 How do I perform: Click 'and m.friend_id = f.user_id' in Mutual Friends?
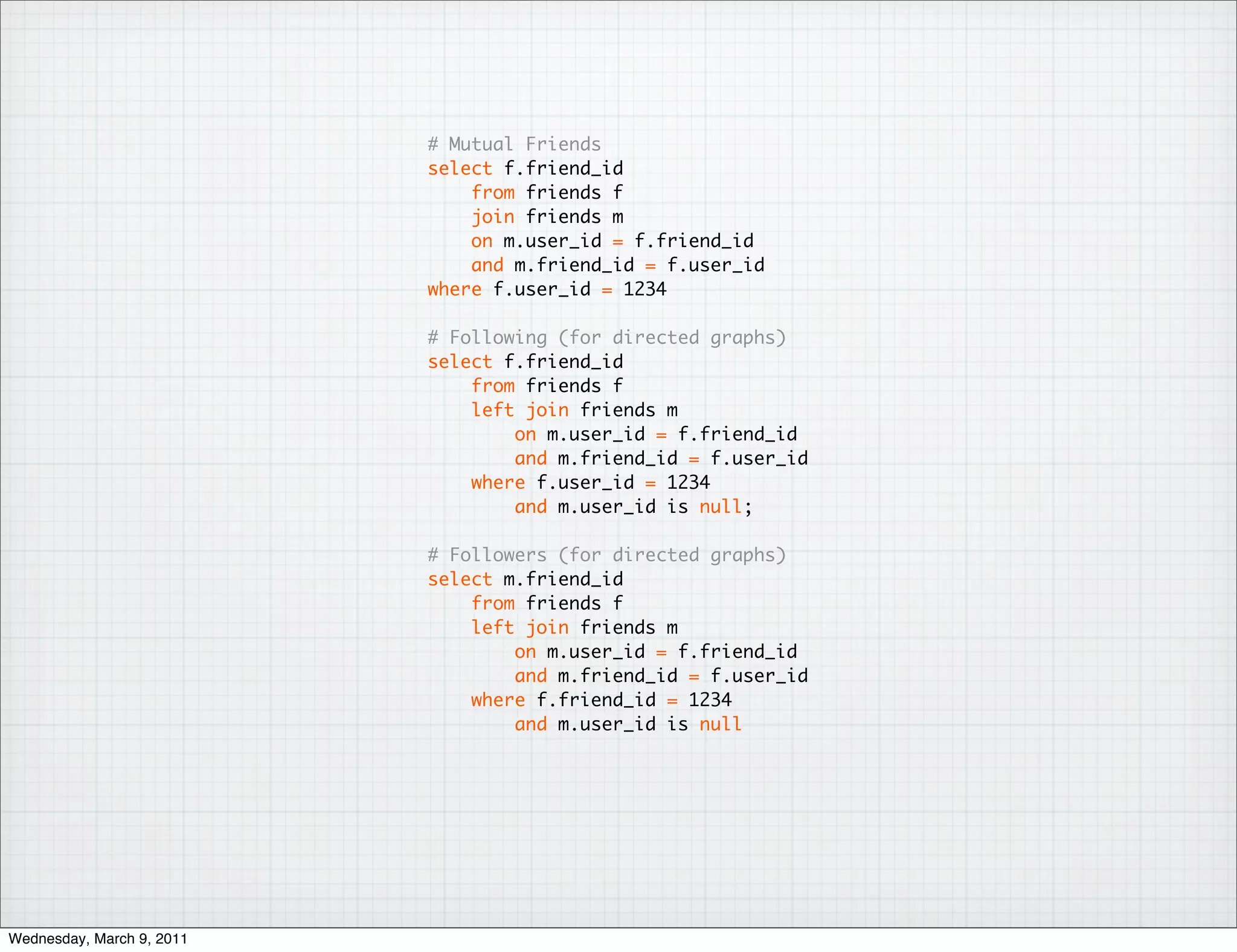(x=617, y=265)
